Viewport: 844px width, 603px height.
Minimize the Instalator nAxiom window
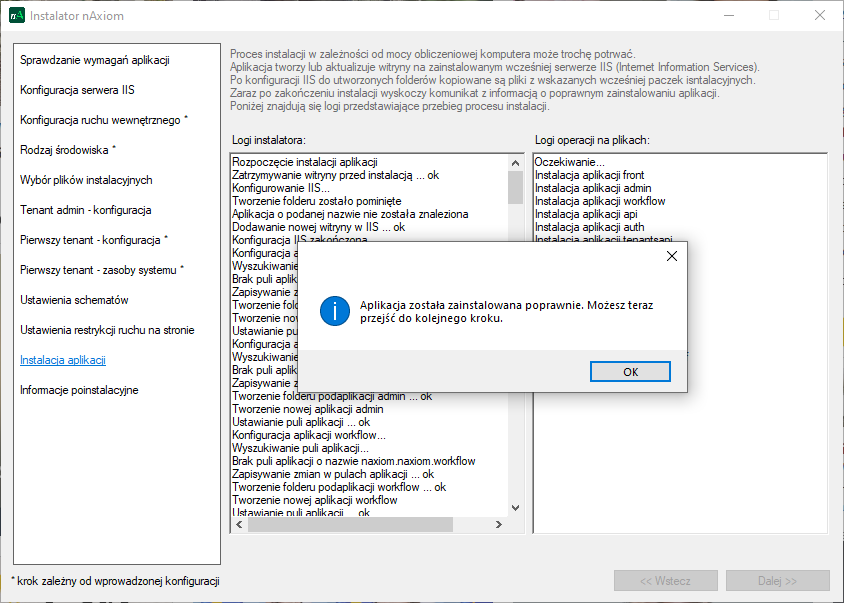[x=729, y=15]
